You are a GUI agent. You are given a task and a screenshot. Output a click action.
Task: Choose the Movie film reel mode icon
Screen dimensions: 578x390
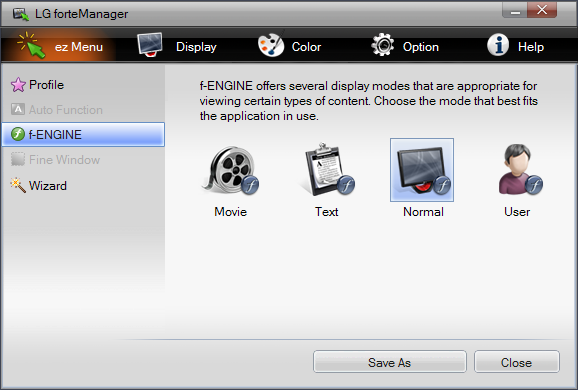point(231,170)
